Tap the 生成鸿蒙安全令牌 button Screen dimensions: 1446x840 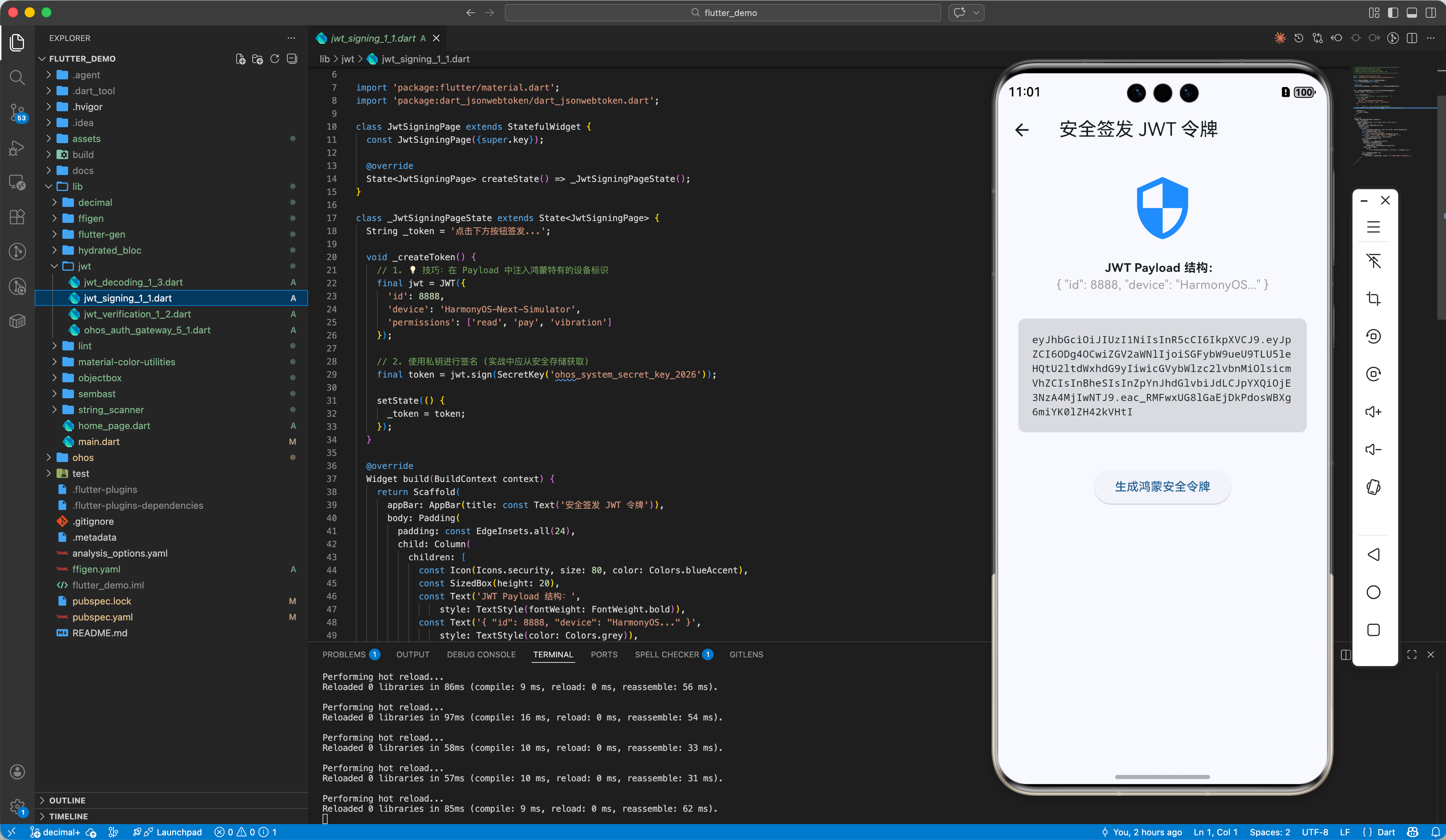point(1162,487)
